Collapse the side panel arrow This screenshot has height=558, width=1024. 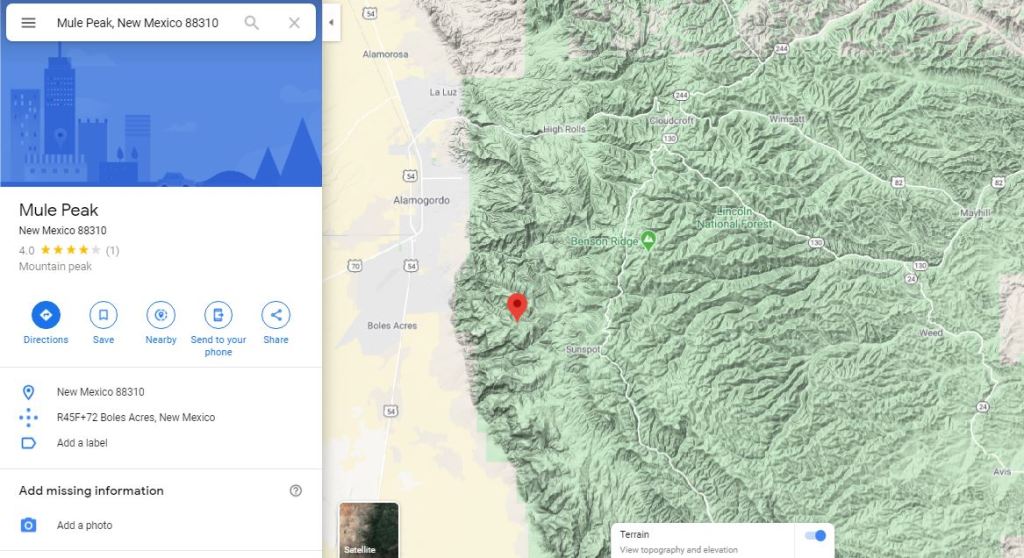coord(331,23)
